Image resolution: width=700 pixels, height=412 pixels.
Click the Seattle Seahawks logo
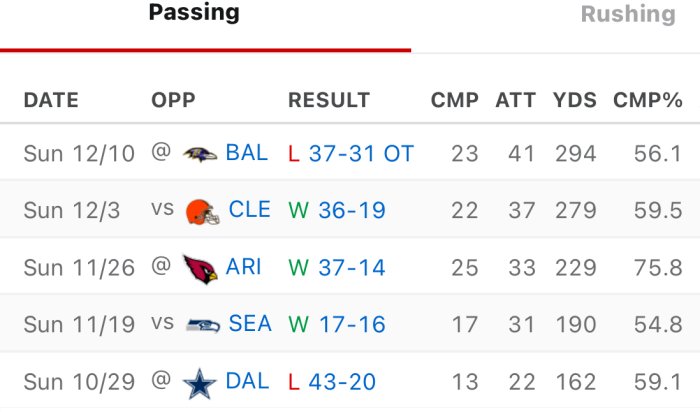tap(203, 325)
